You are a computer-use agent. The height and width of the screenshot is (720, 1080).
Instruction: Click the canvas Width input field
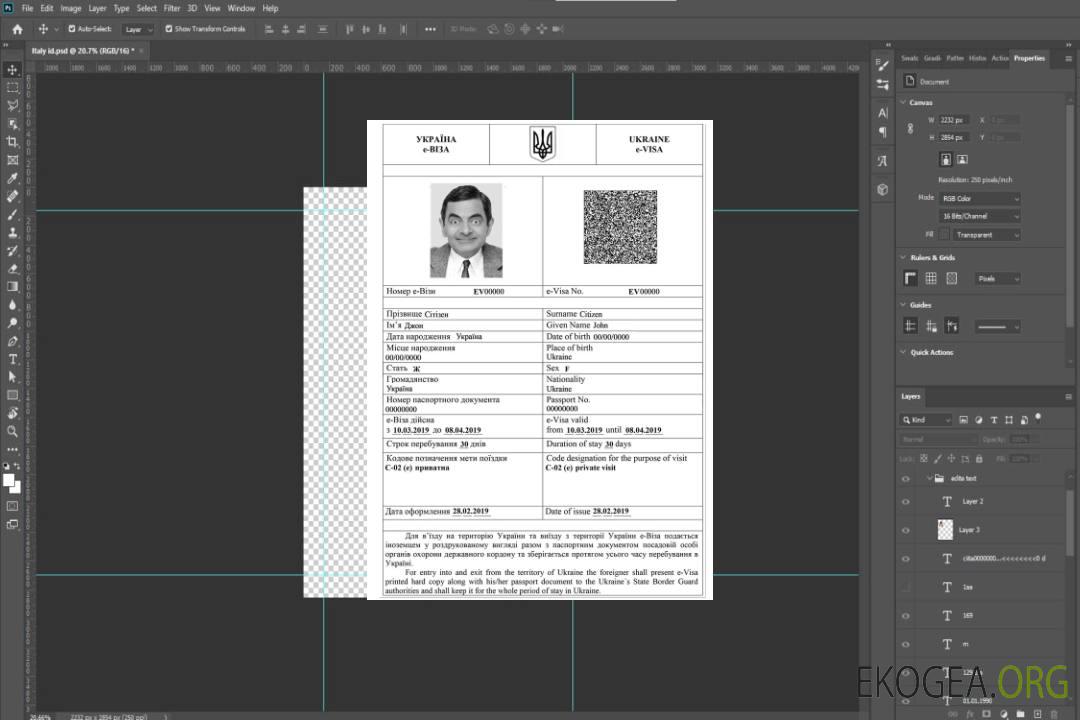coord(954,120)
